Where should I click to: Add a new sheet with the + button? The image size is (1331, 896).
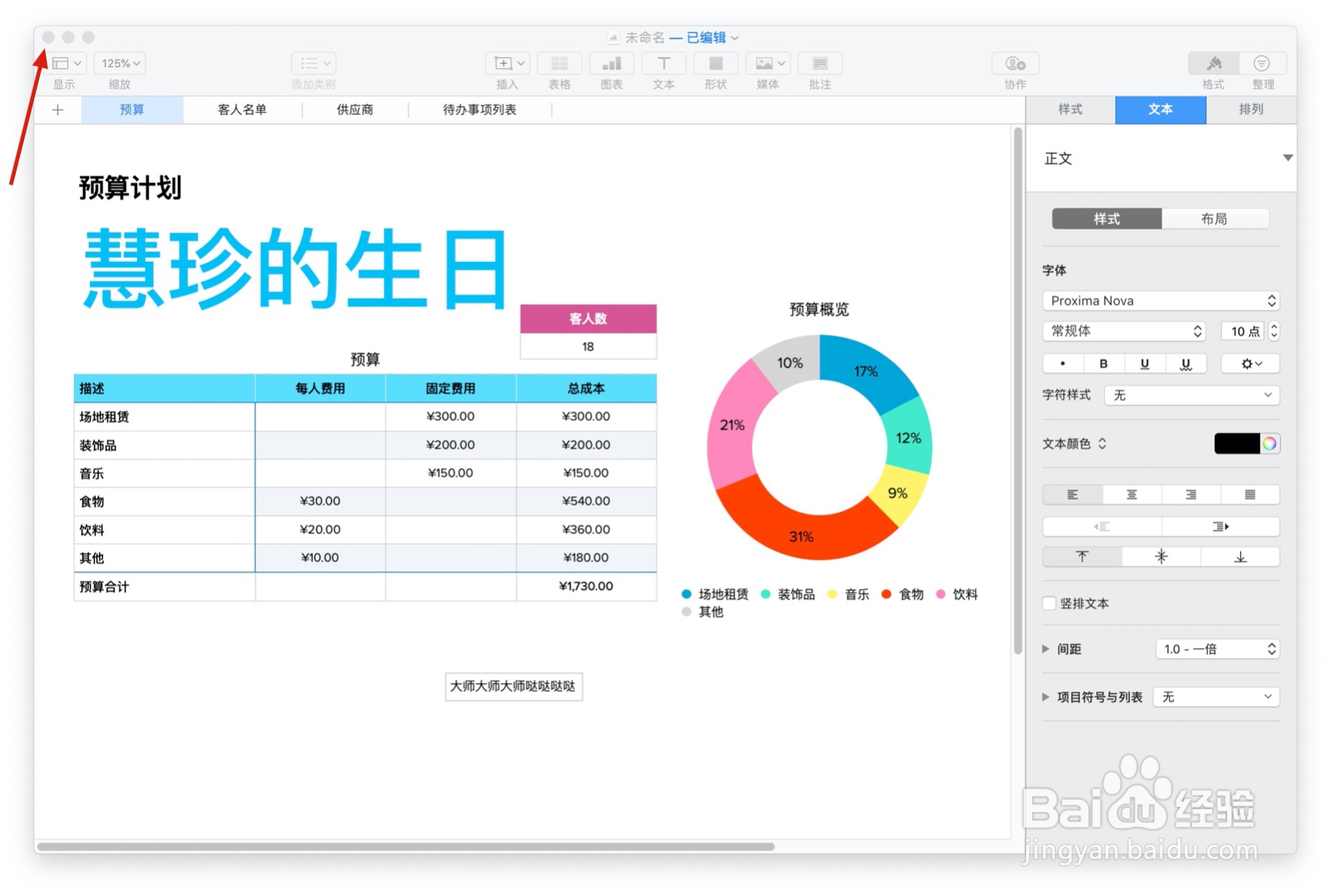pyautogui.click(x=57, y=109)
